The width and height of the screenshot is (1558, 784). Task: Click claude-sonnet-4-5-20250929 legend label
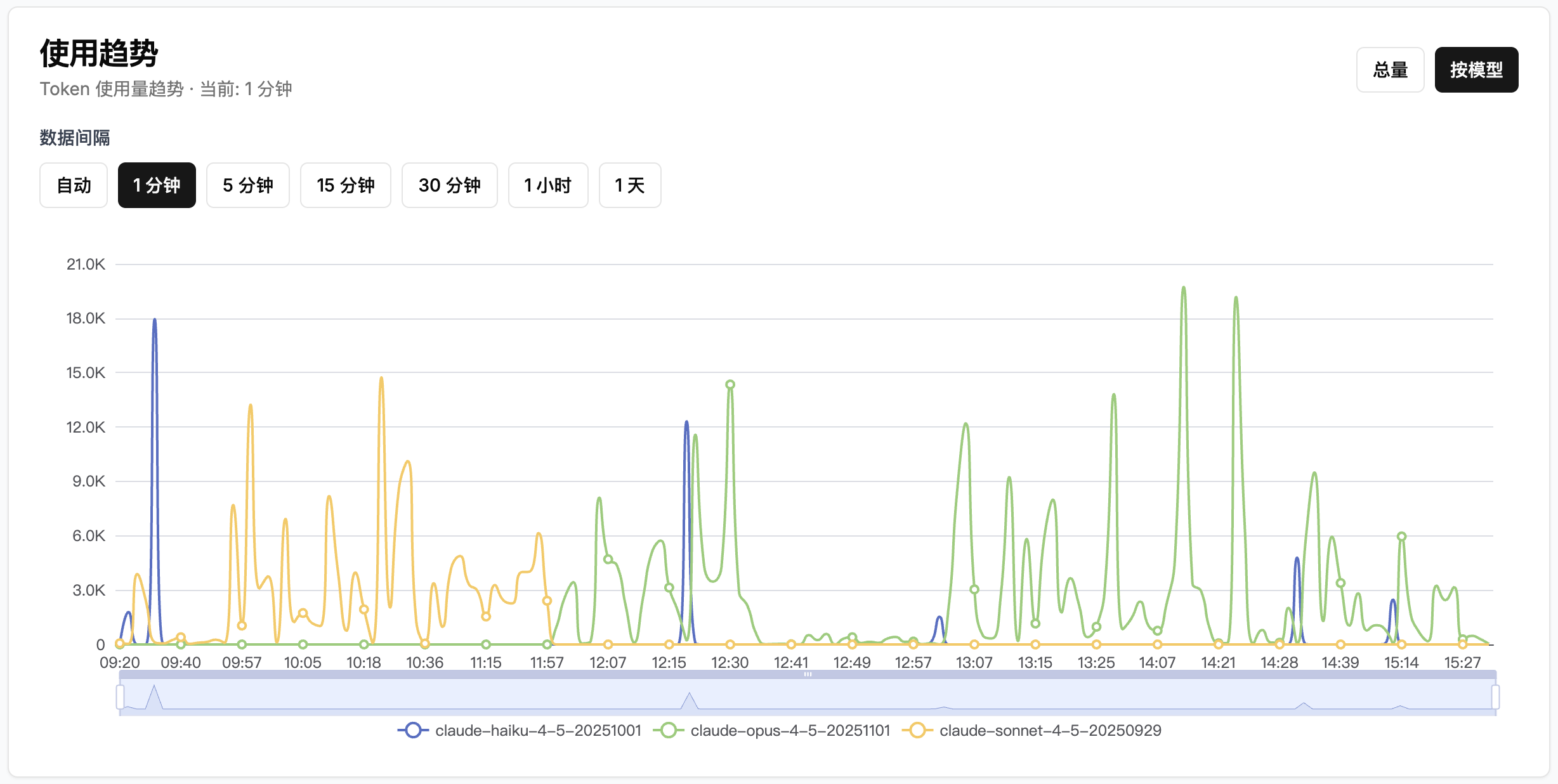1050,731
